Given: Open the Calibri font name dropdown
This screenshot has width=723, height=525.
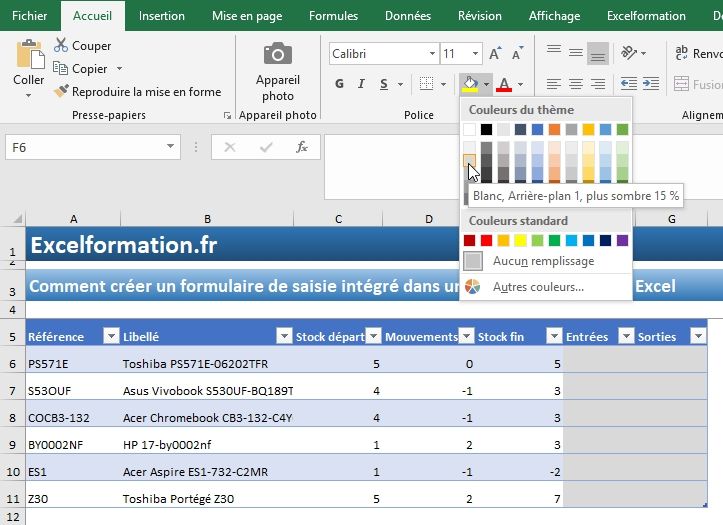Looking at the screenshot, I should click(432, 53).
